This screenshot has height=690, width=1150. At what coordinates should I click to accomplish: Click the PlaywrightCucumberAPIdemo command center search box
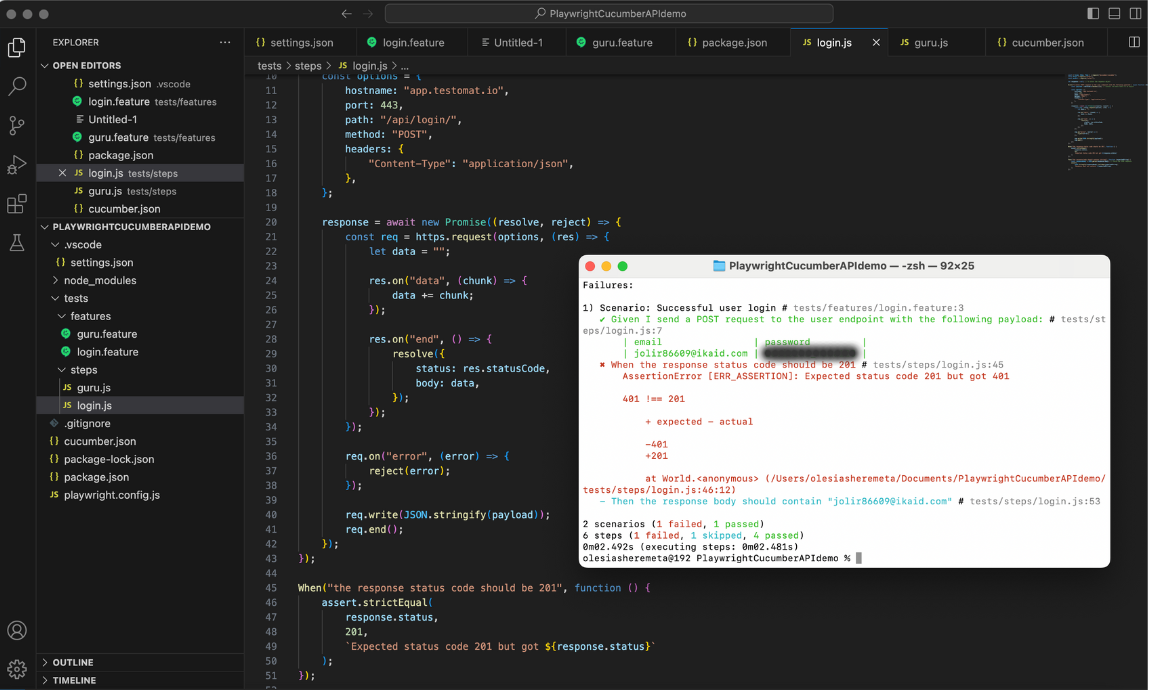tap(609, 14)
